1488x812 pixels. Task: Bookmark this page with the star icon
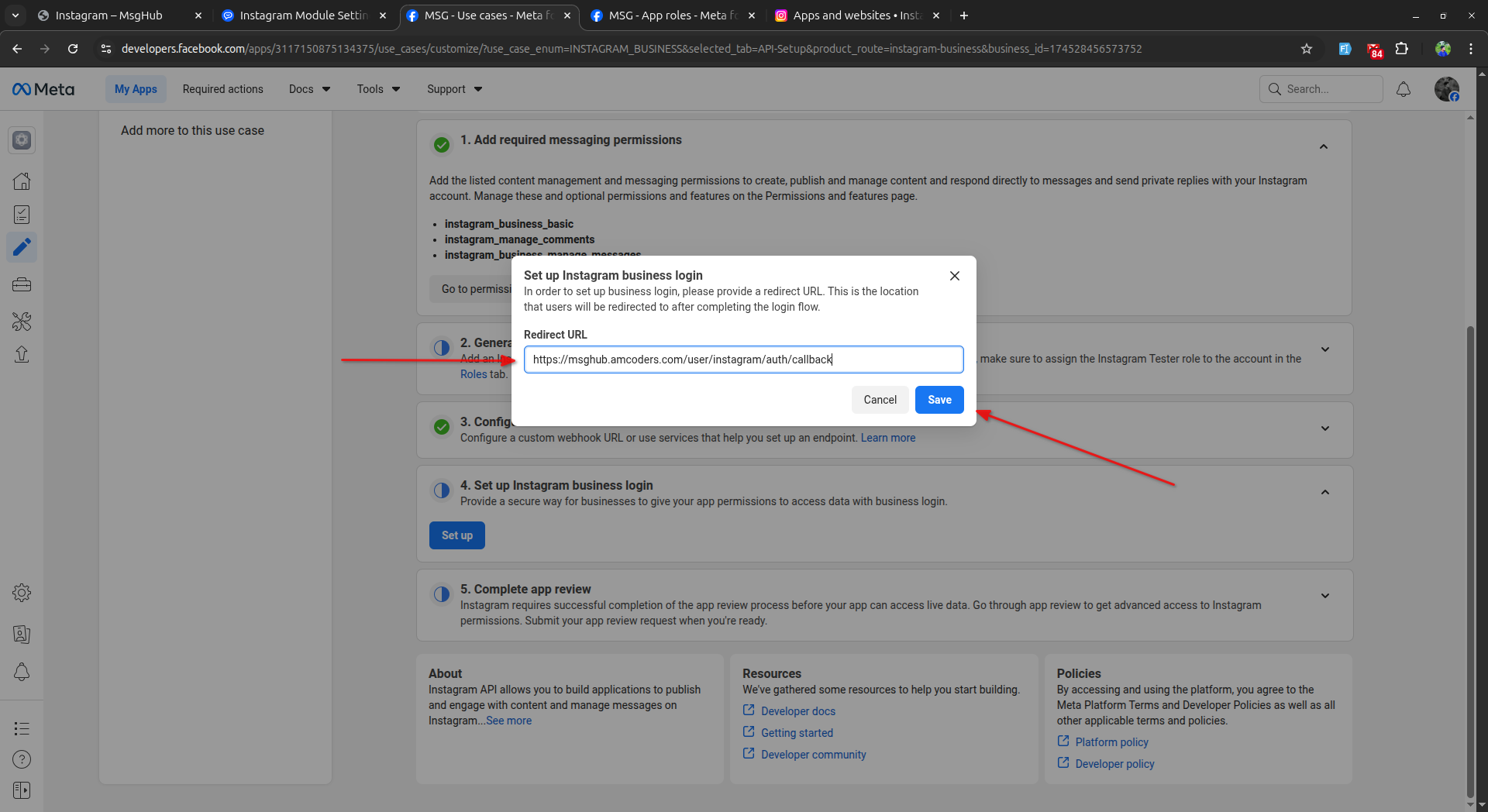[1307, 48]
